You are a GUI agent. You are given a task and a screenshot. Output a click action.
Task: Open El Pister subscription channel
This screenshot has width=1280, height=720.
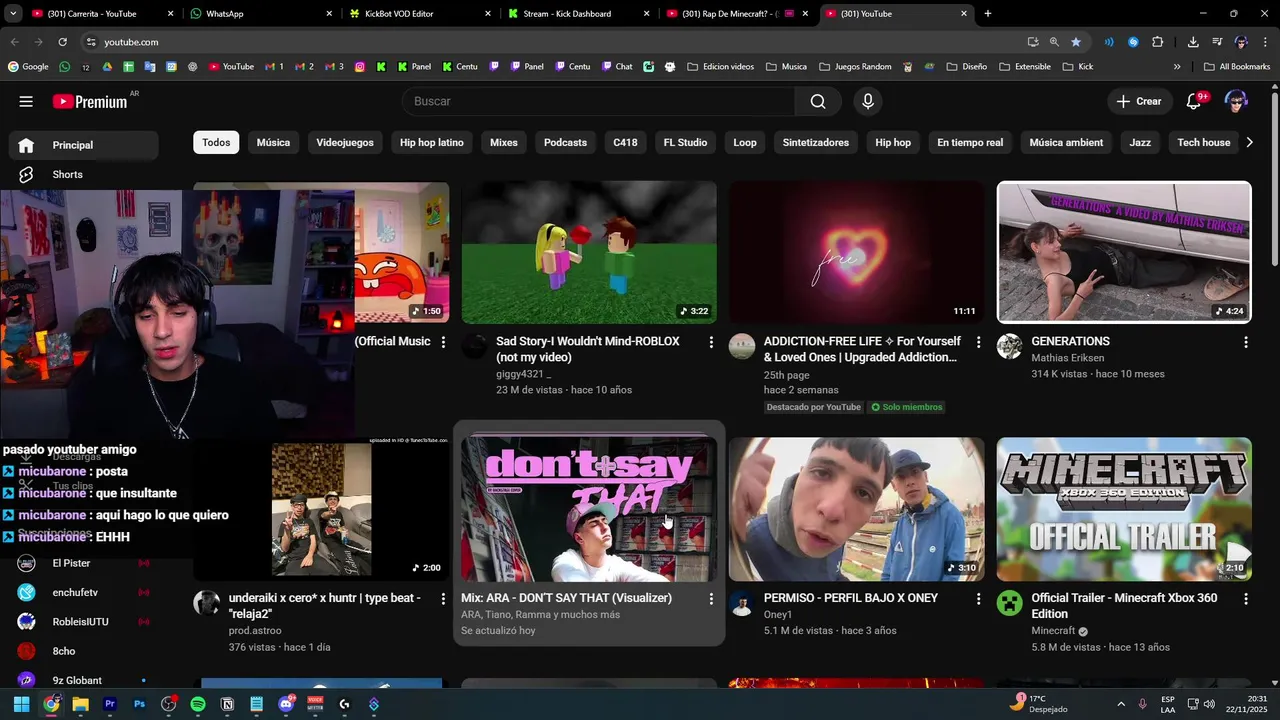click(x=84, y=563)
